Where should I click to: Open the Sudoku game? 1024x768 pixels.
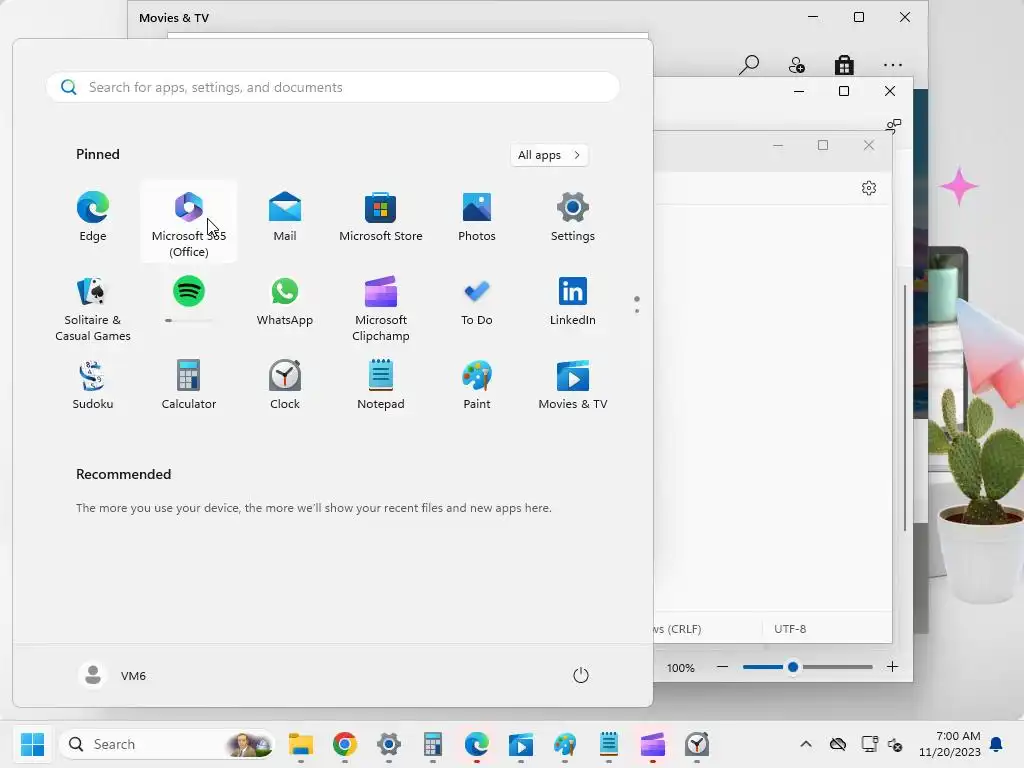click(93, 386)
